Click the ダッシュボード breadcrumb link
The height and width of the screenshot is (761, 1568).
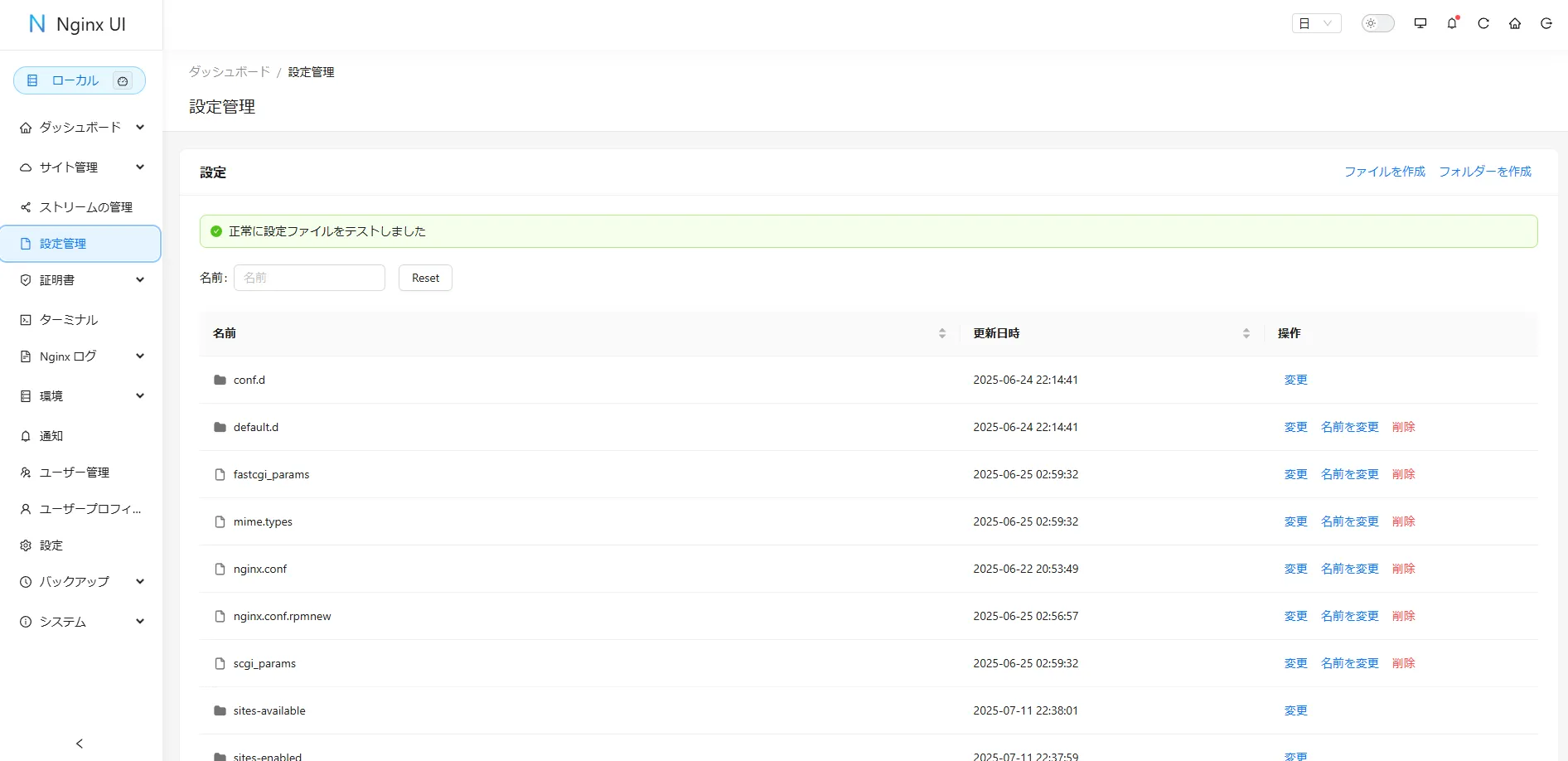230,72
